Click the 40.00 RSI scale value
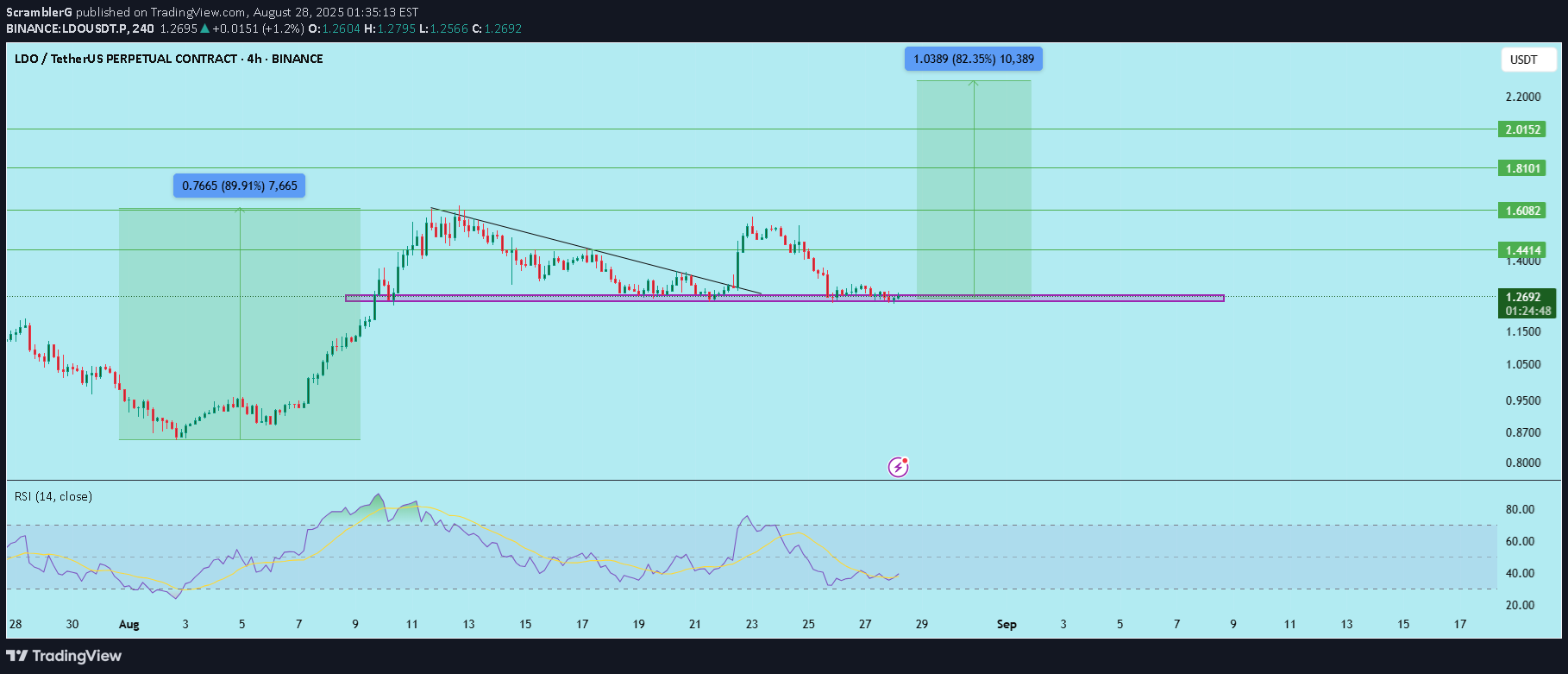The image size is (1568, 674). pos(1521,573)
